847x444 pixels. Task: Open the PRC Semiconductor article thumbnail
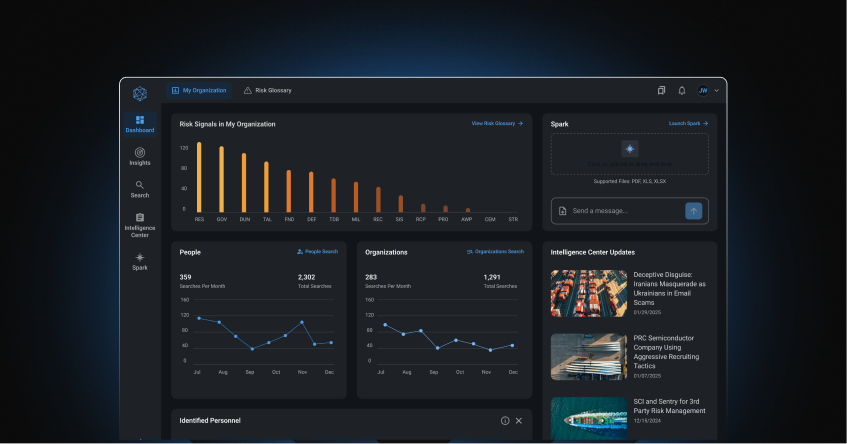[588, 356]
